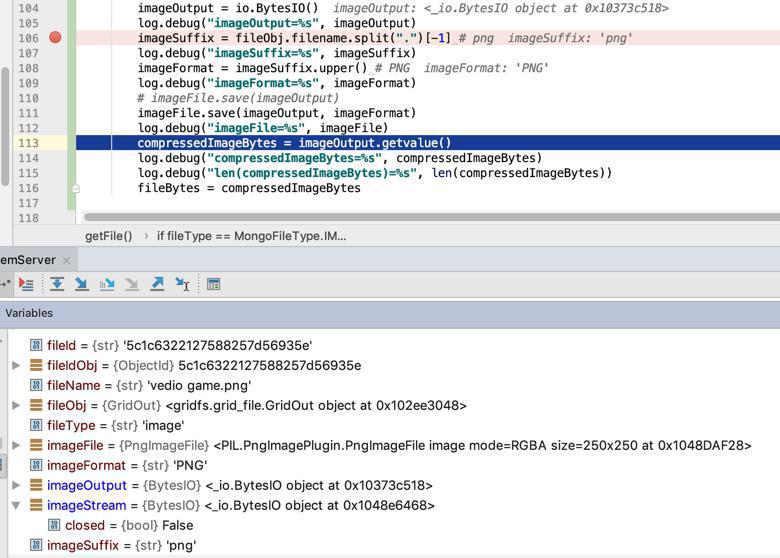The width and height of the screenshot is (780, 558).
Task: Toggle the breakpoint on line 106
Action: tap(55, 37)
